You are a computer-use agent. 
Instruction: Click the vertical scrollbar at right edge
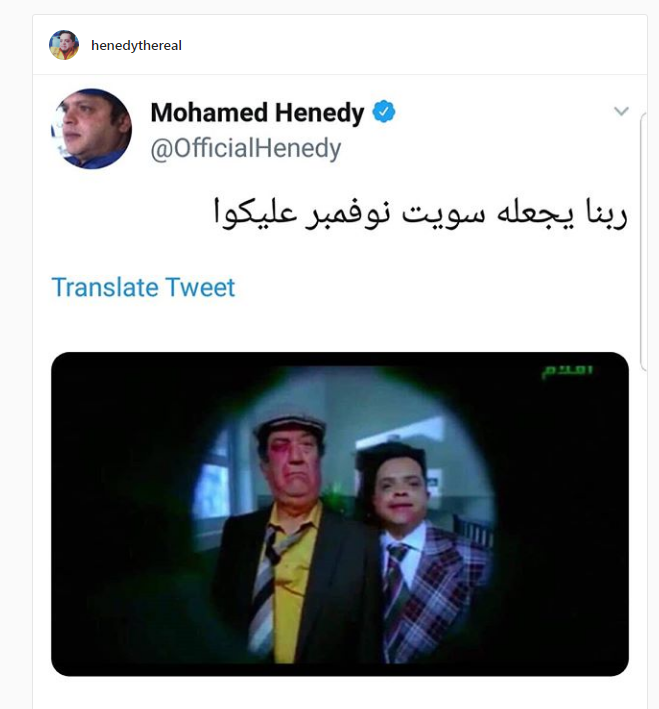(x=643, y=242)
